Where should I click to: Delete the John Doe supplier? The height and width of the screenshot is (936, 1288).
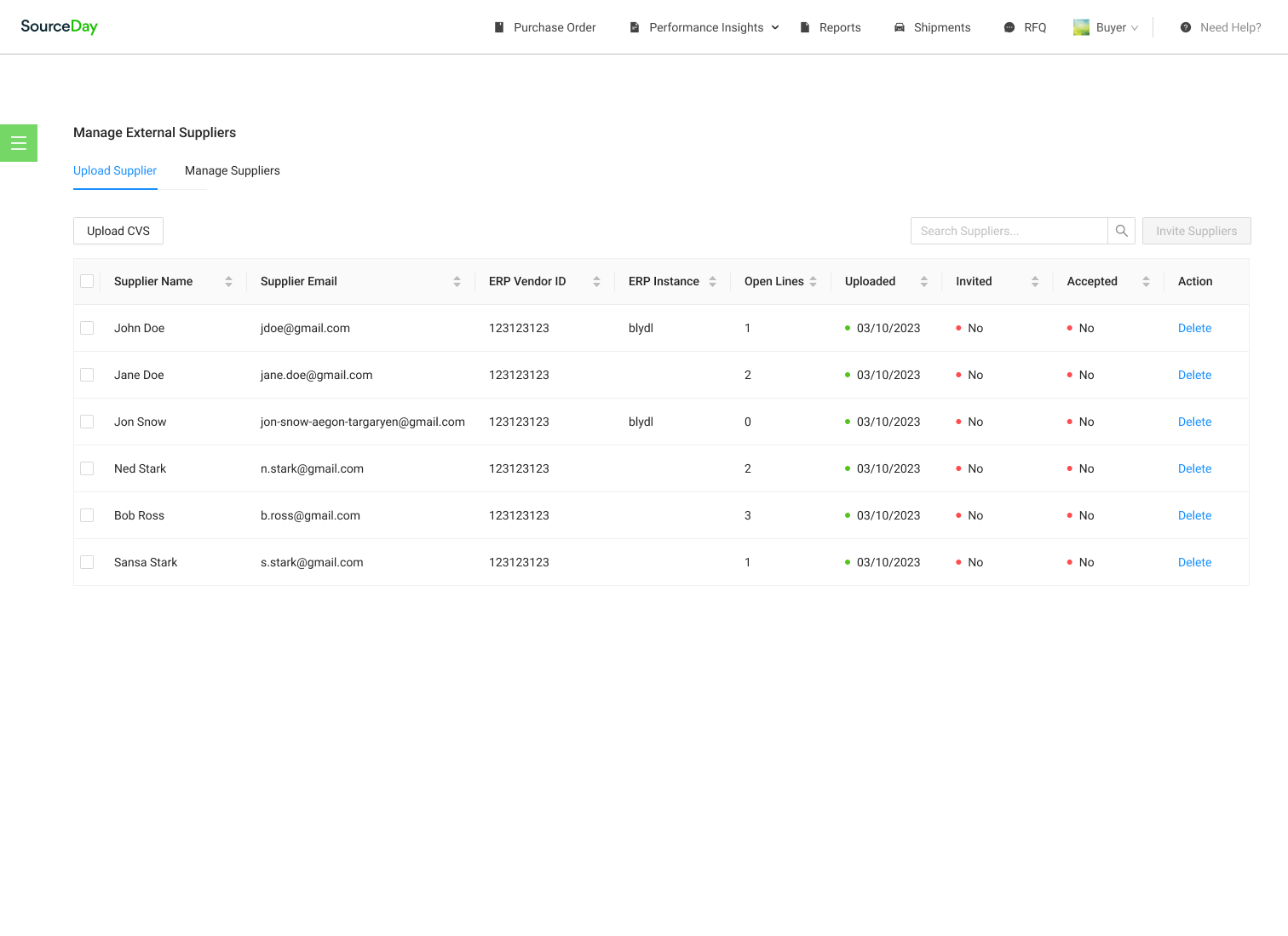[1194, 328]
